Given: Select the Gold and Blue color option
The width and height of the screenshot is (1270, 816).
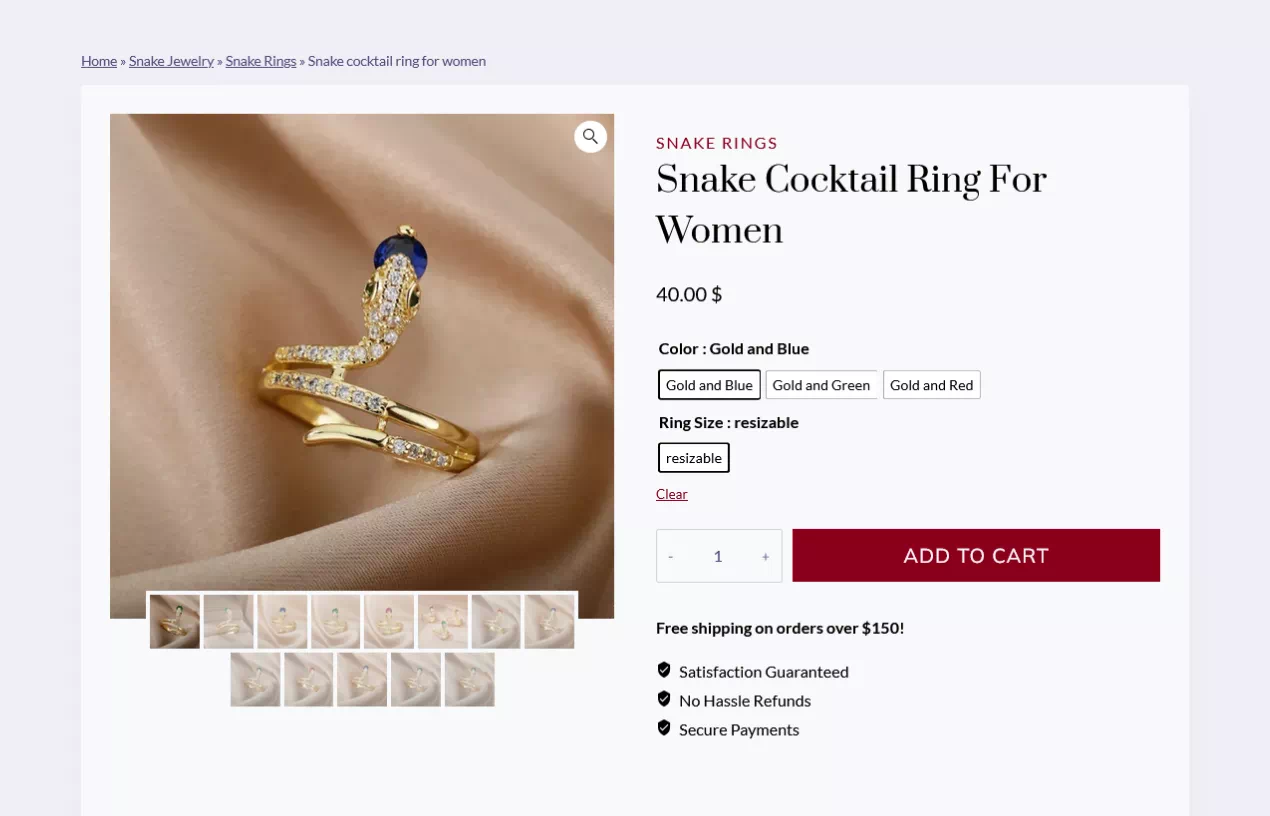Looking at the screenshot, I should pyautogui.click(x=709, y=385).
